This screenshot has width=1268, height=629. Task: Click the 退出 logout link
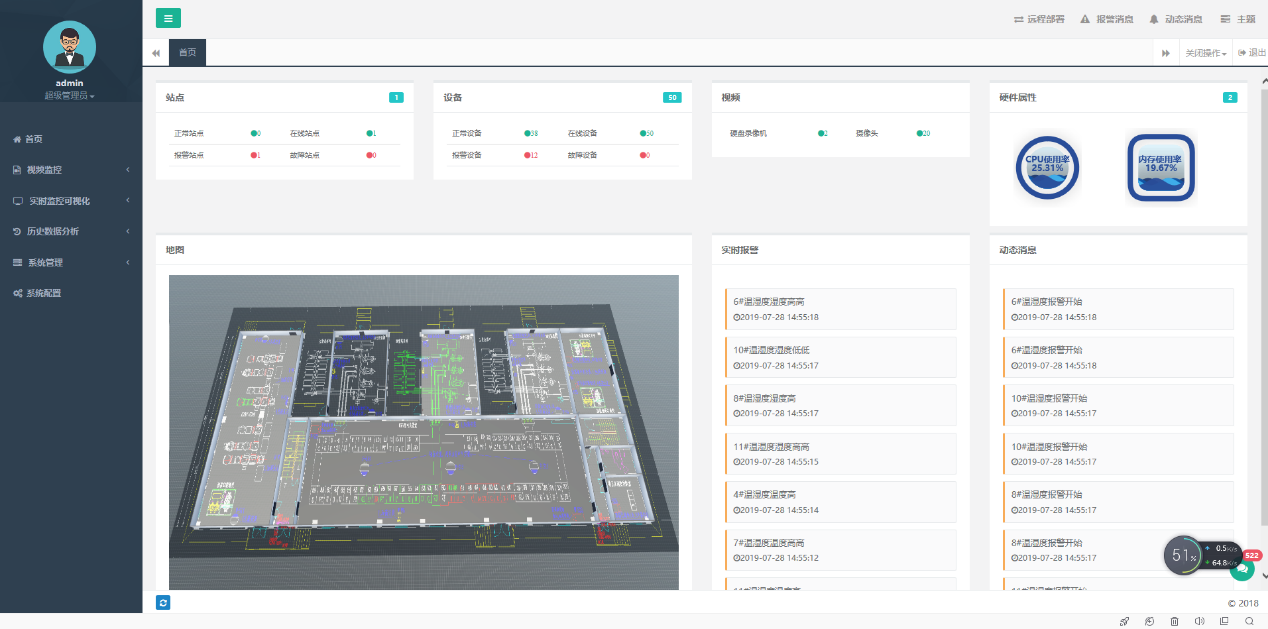[1252, 53]
